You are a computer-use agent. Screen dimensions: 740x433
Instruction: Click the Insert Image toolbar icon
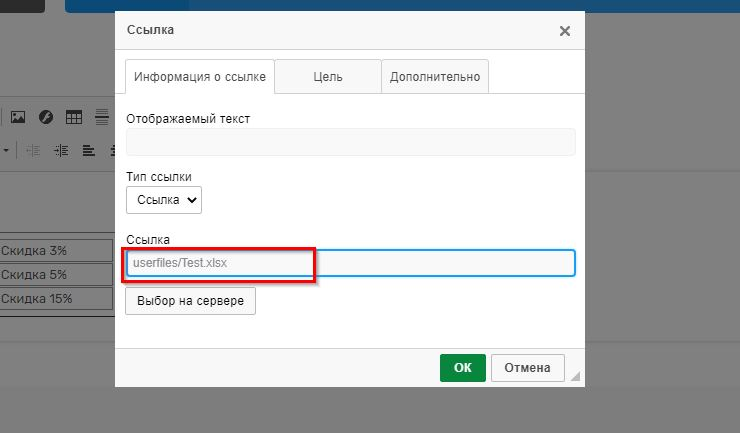[18, 117]
